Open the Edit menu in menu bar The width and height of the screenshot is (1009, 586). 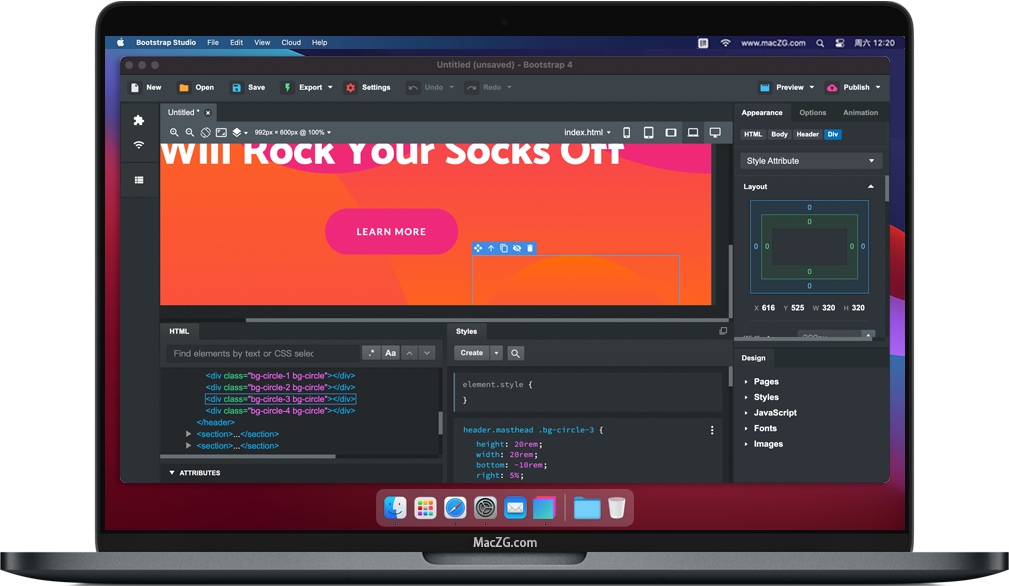pyautogui.click(x=236, y=43)
